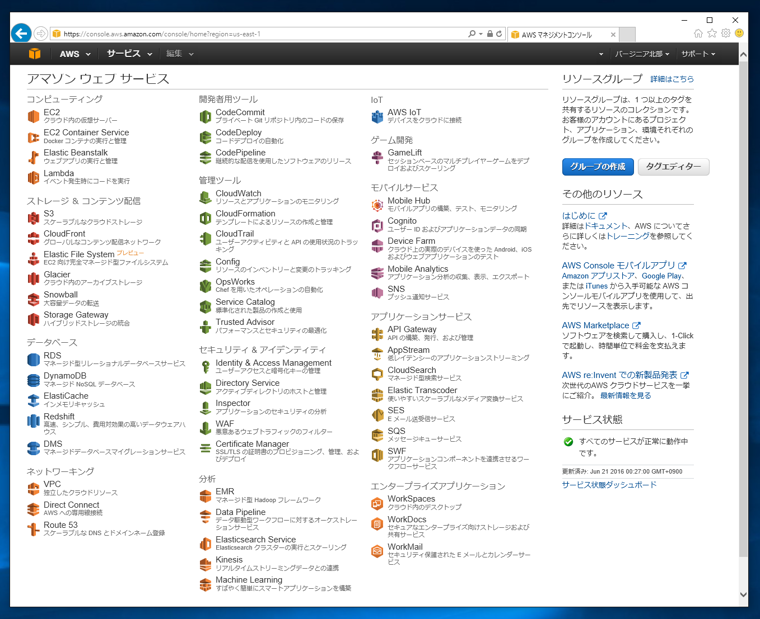Click the CloudFormation icon
The height and width of the screenshot is (619, 760).
coord(206,218)
